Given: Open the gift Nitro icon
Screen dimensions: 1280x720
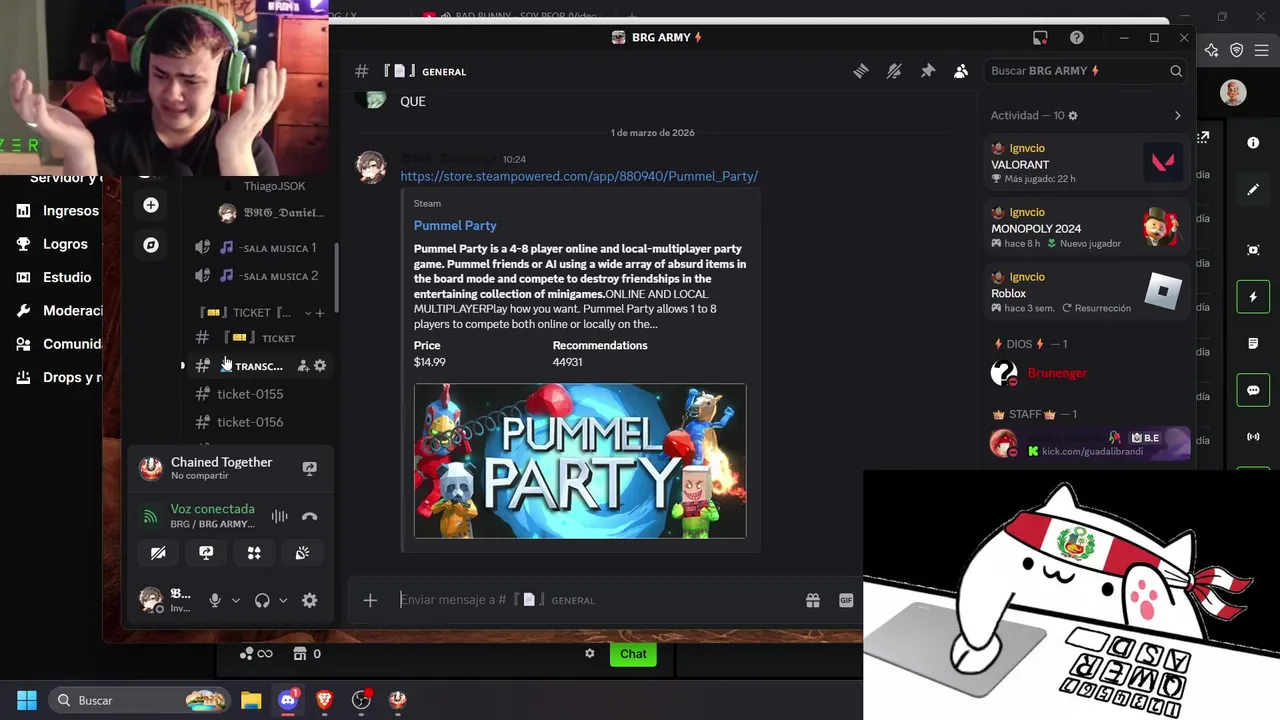Looking at the screenshot, I should tap(813, 600).
